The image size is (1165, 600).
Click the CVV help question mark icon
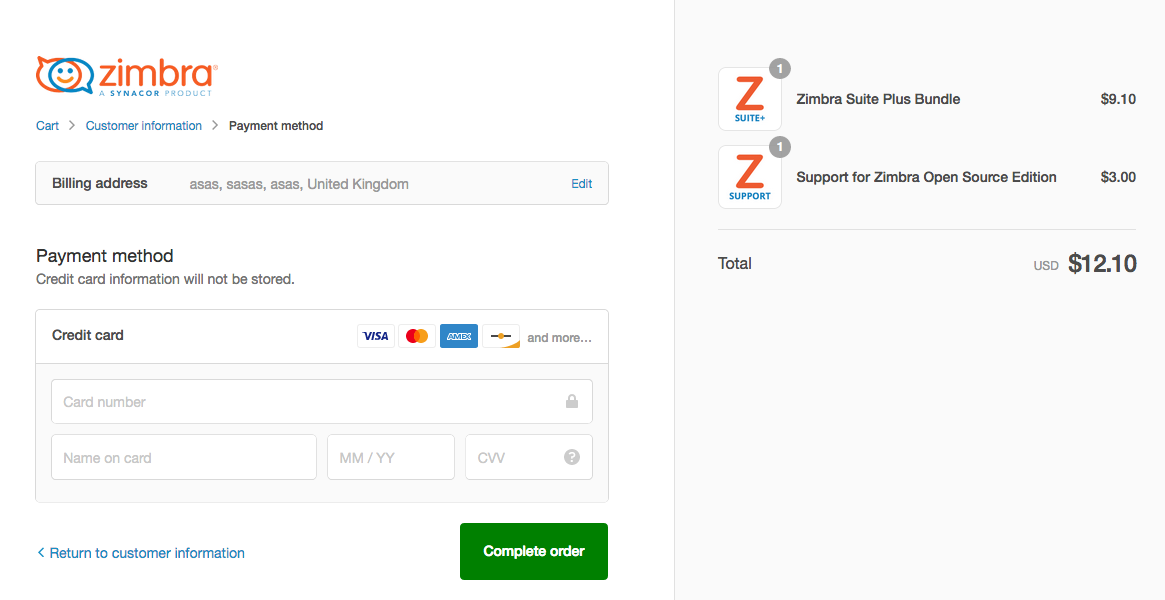pos(571,457)
